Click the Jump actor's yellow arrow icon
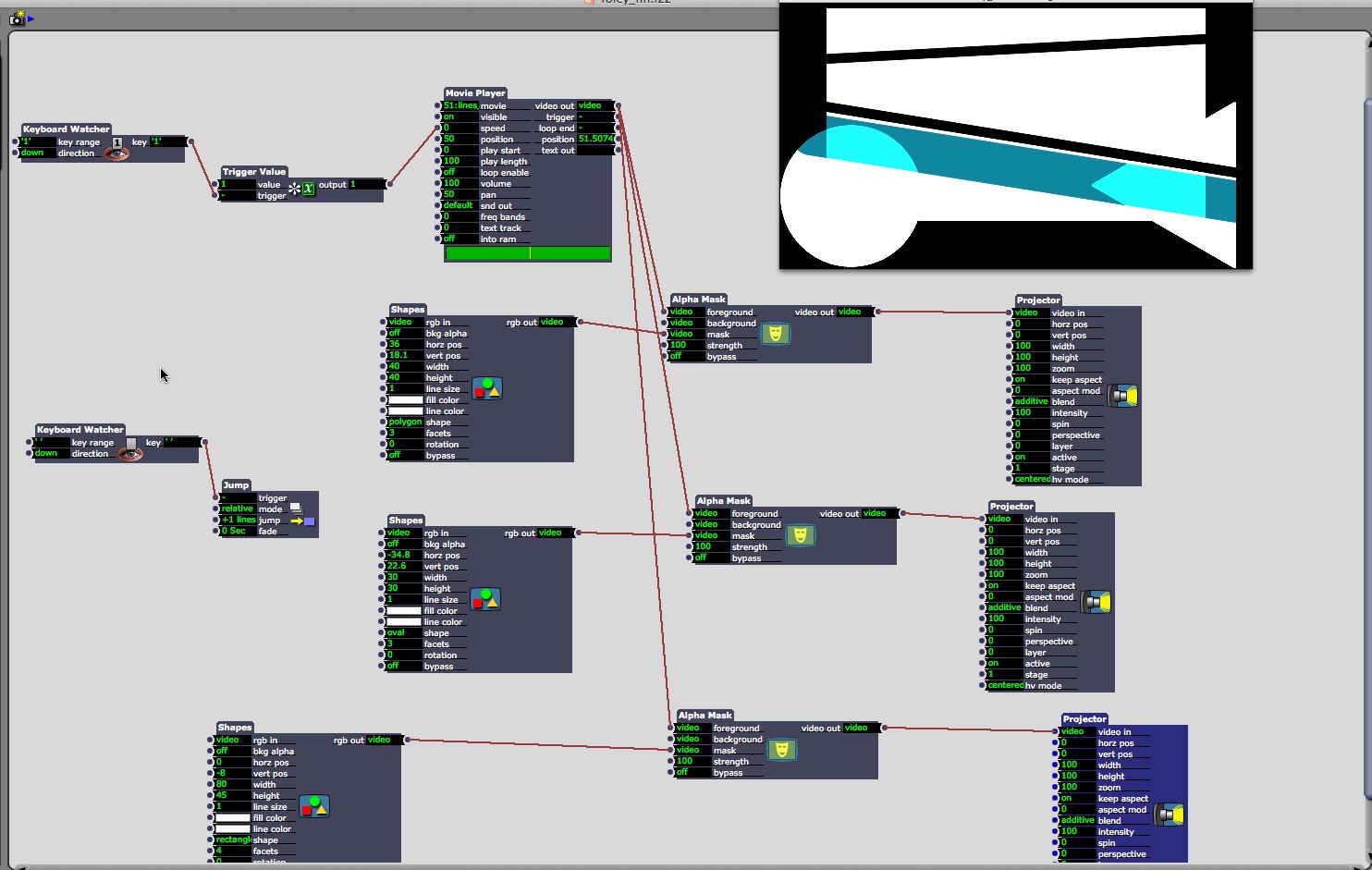Image resolution: width=1372 pixels, height=870 pixels. pos(297,521)
